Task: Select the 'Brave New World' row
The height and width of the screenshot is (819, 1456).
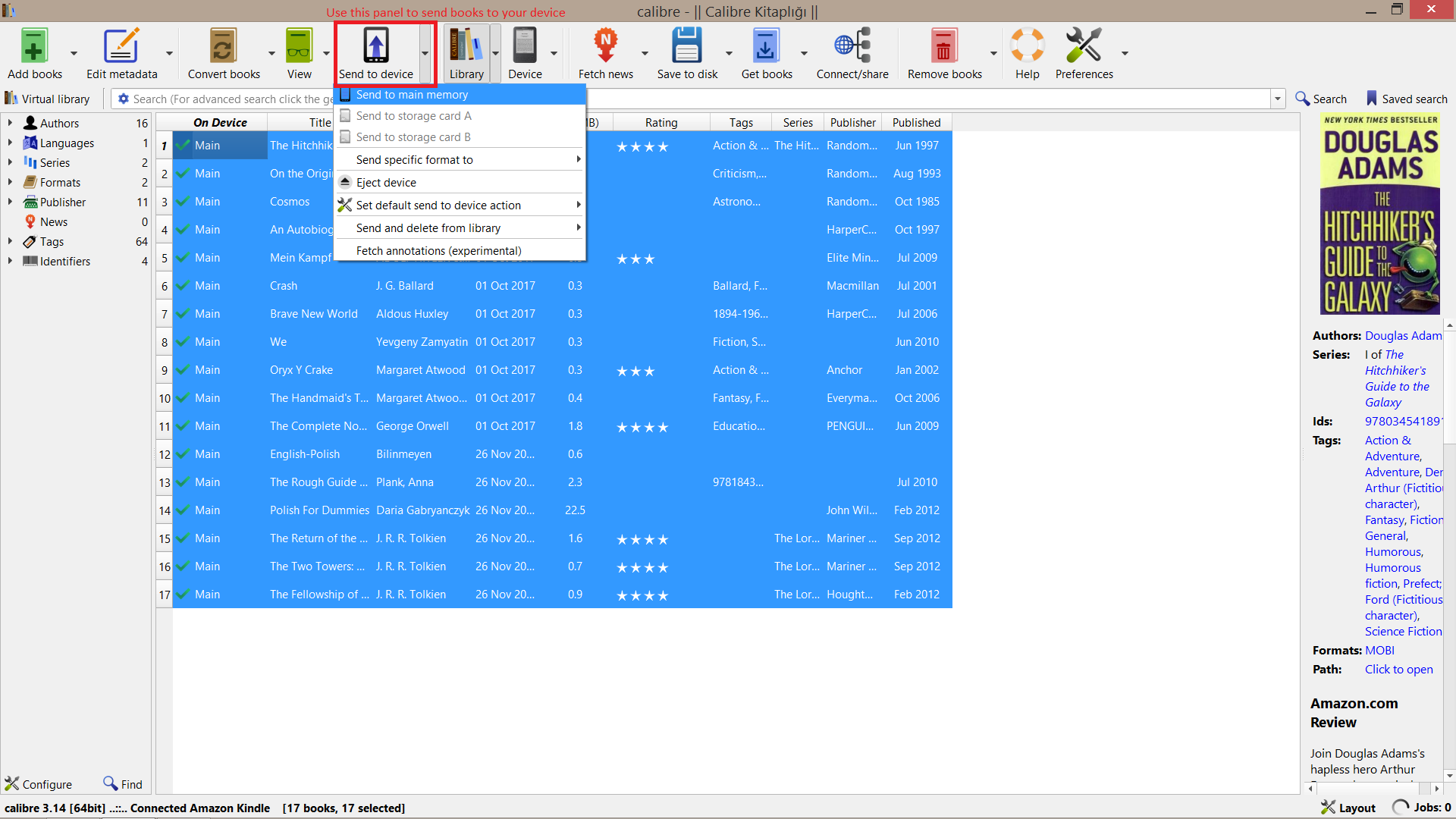Action: tap(562, 314)
